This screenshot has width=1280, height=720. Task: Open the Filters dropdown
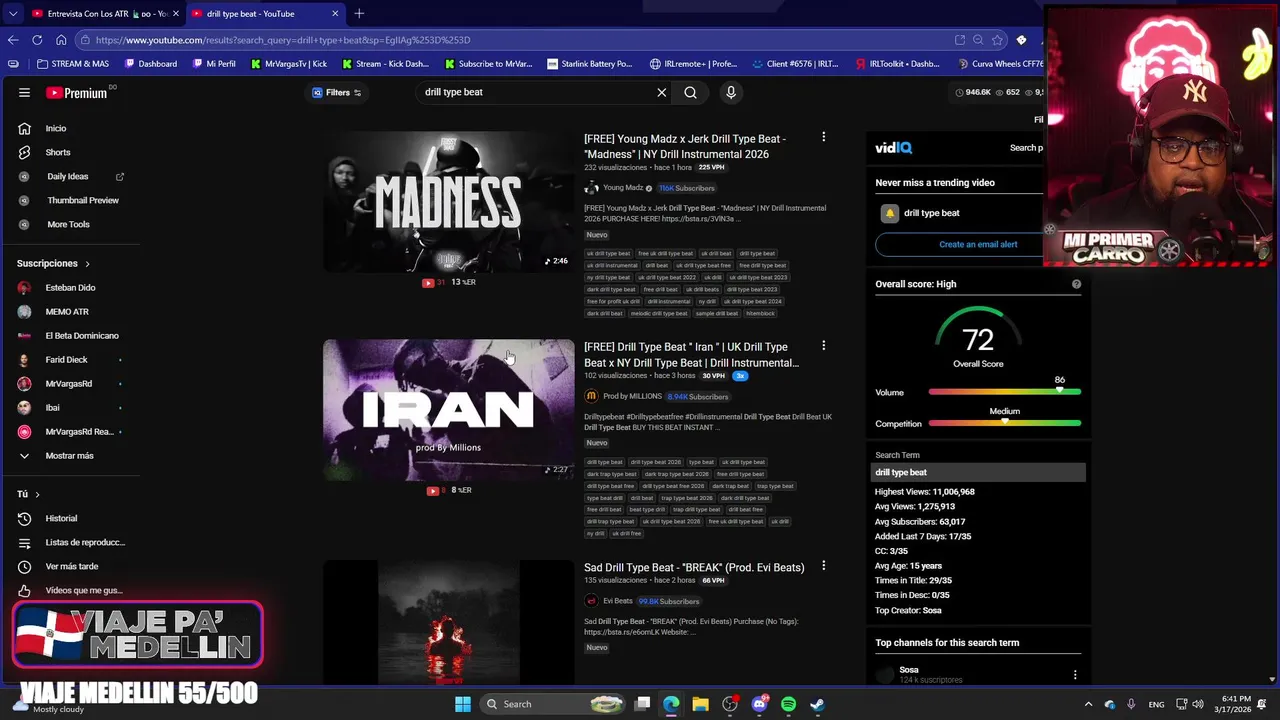336,92
